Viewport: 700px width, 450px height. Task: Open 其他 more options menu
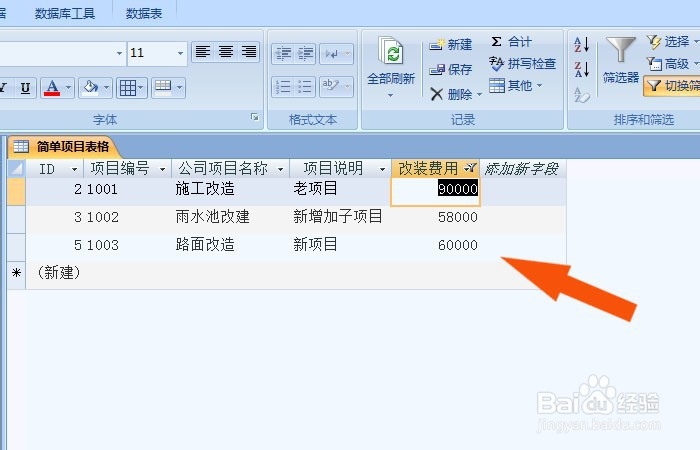(x=516, y=85)
